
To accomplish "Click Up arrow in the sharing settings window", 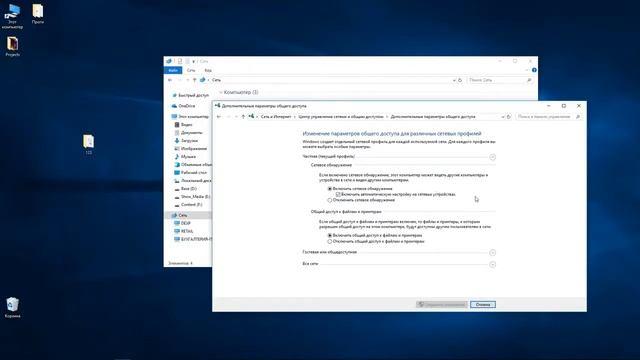I will pos(243,117).
